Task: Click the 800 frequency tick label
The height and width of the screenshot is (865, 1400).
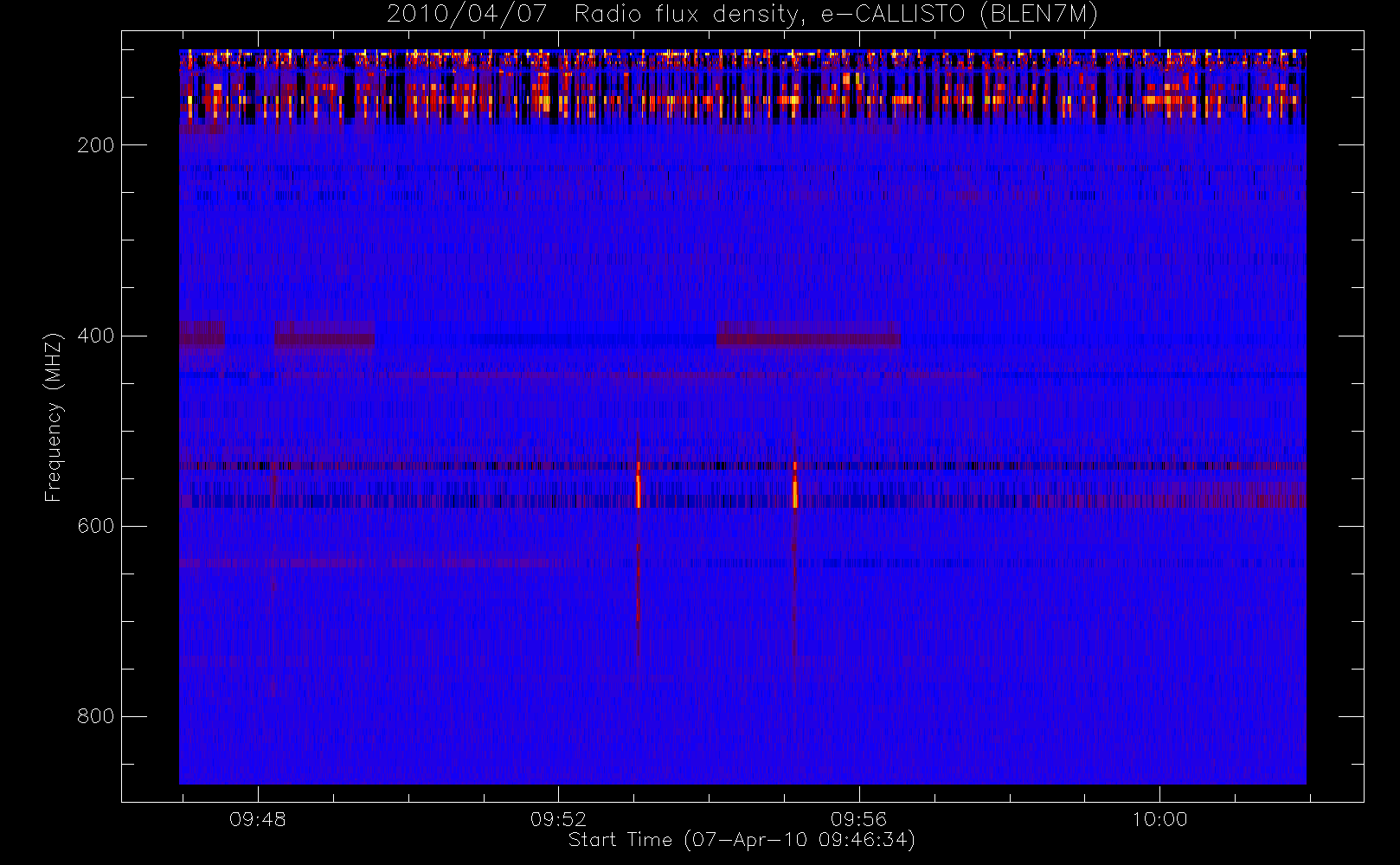Action: (96, 716)
